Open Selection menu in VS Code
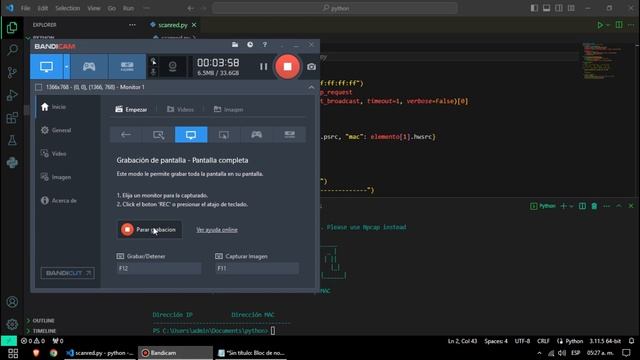The image size is (640, 360). pyautogui.click(x=68, y=8)
